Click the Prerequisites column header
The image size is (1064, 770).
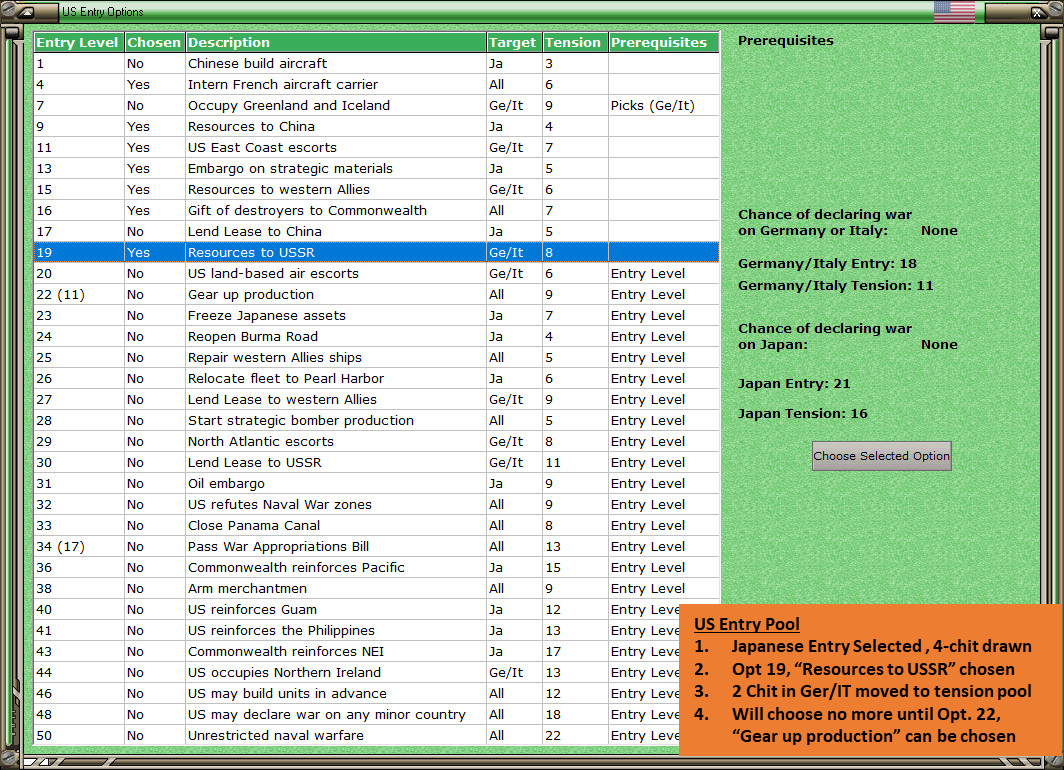click(664, 42)
